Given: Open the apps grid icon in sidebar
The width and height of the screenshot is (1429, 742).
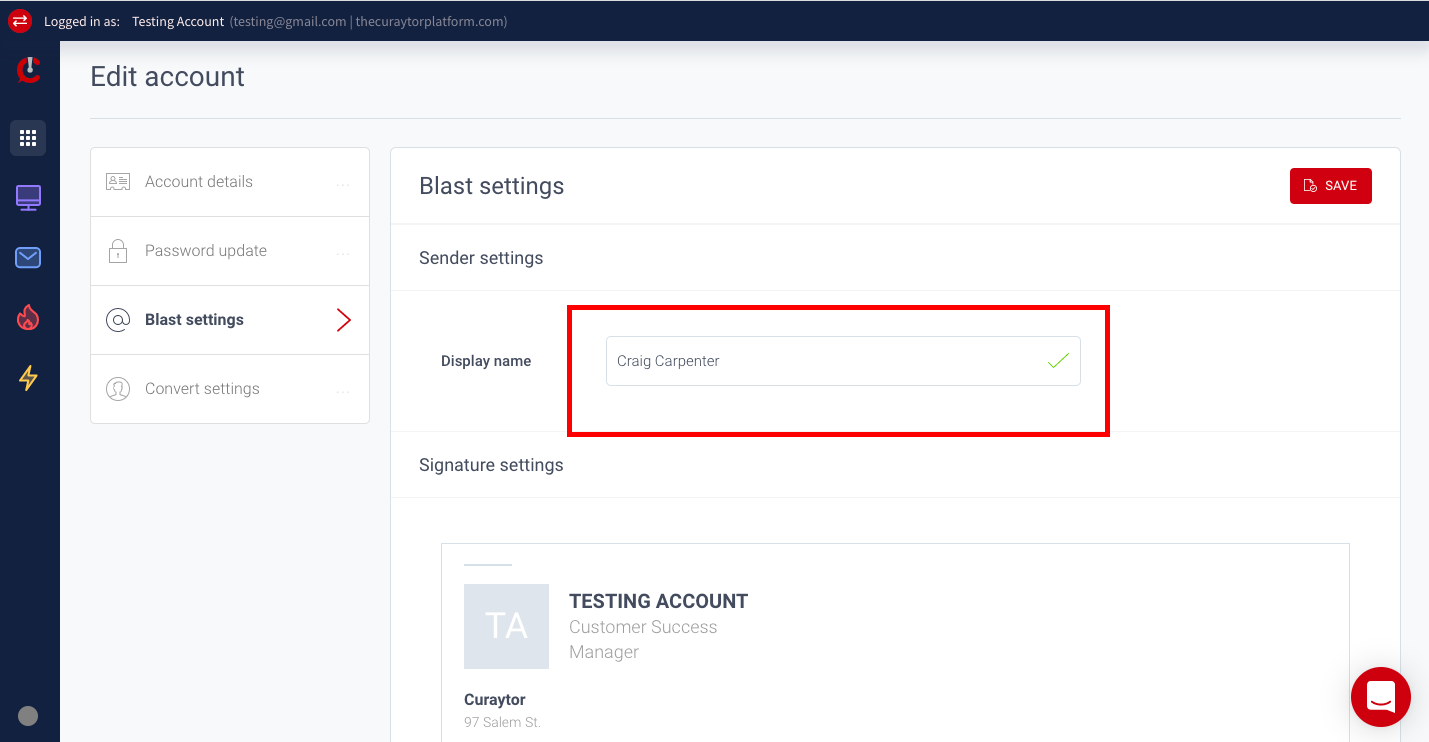Looking at the screenshot, I should [x=28, y=138].
